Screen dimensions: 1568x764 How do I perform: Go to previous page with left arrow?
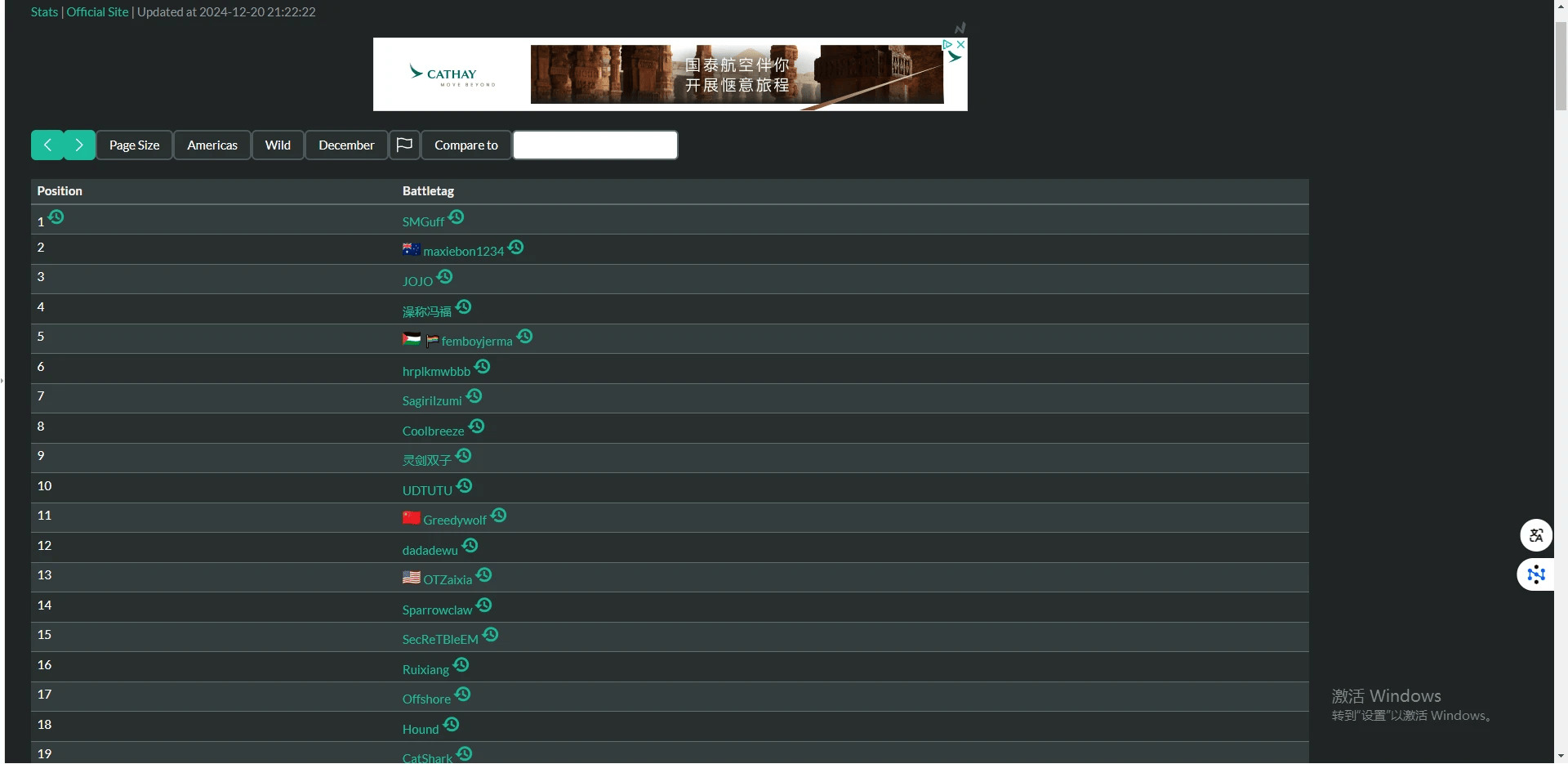coord(47,145)
